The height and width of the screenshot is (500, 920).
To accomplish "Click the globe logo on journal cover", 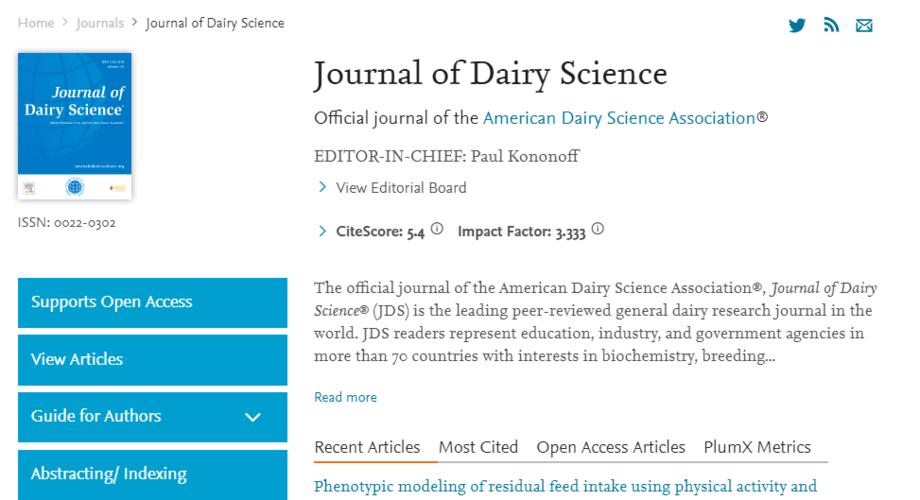I will coord(75,187).
